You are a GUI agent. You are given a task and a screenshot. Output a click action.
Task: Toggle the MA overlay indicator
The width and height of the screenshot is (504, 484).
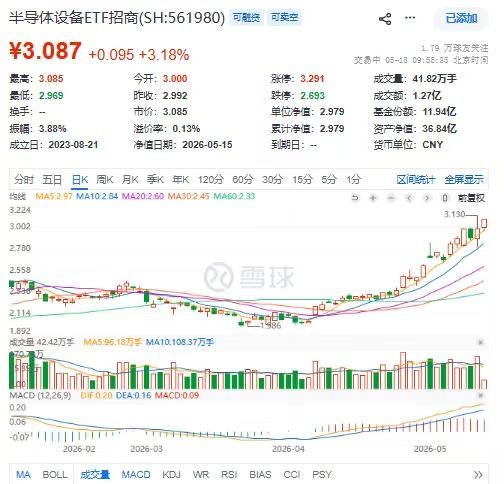[23, 474]
